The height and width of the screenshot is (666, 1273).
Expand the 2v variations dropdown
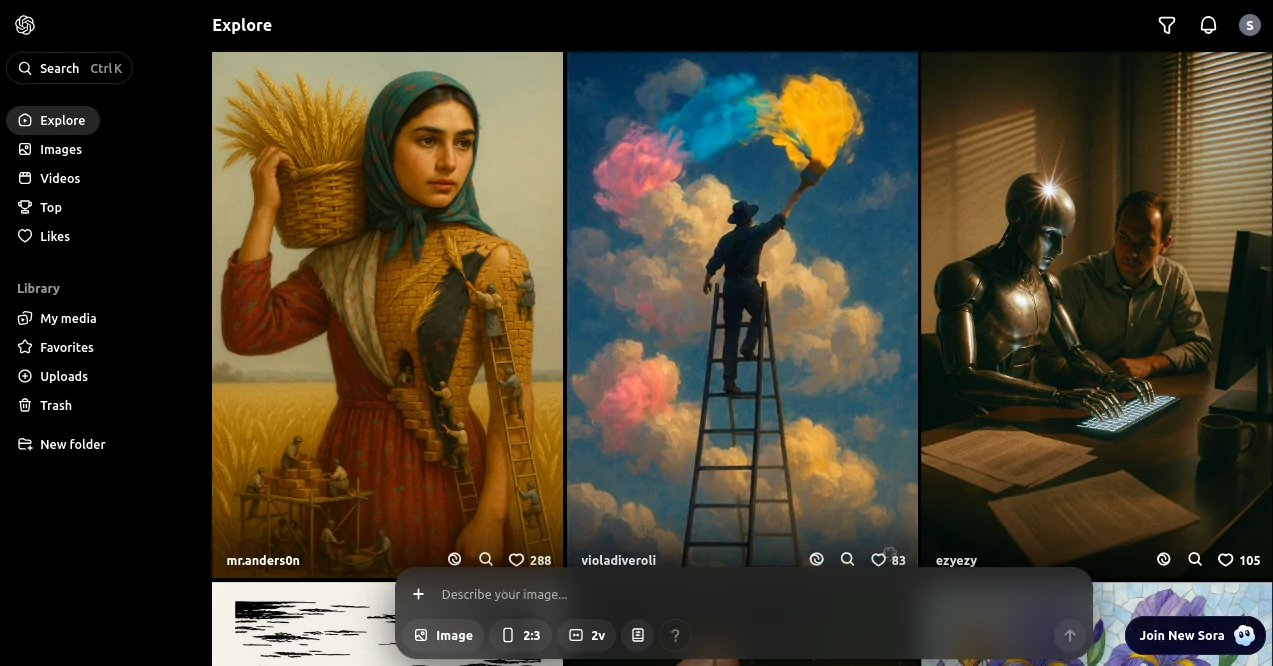[x=587, y=635]
